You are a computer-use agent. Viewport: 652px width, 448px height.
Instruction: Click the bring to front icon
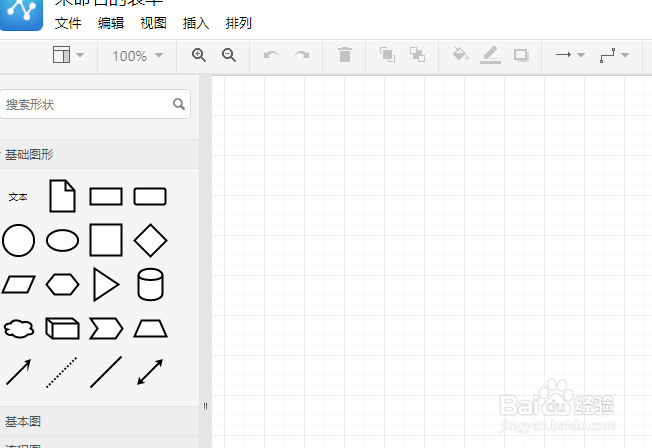click(387, 54)
